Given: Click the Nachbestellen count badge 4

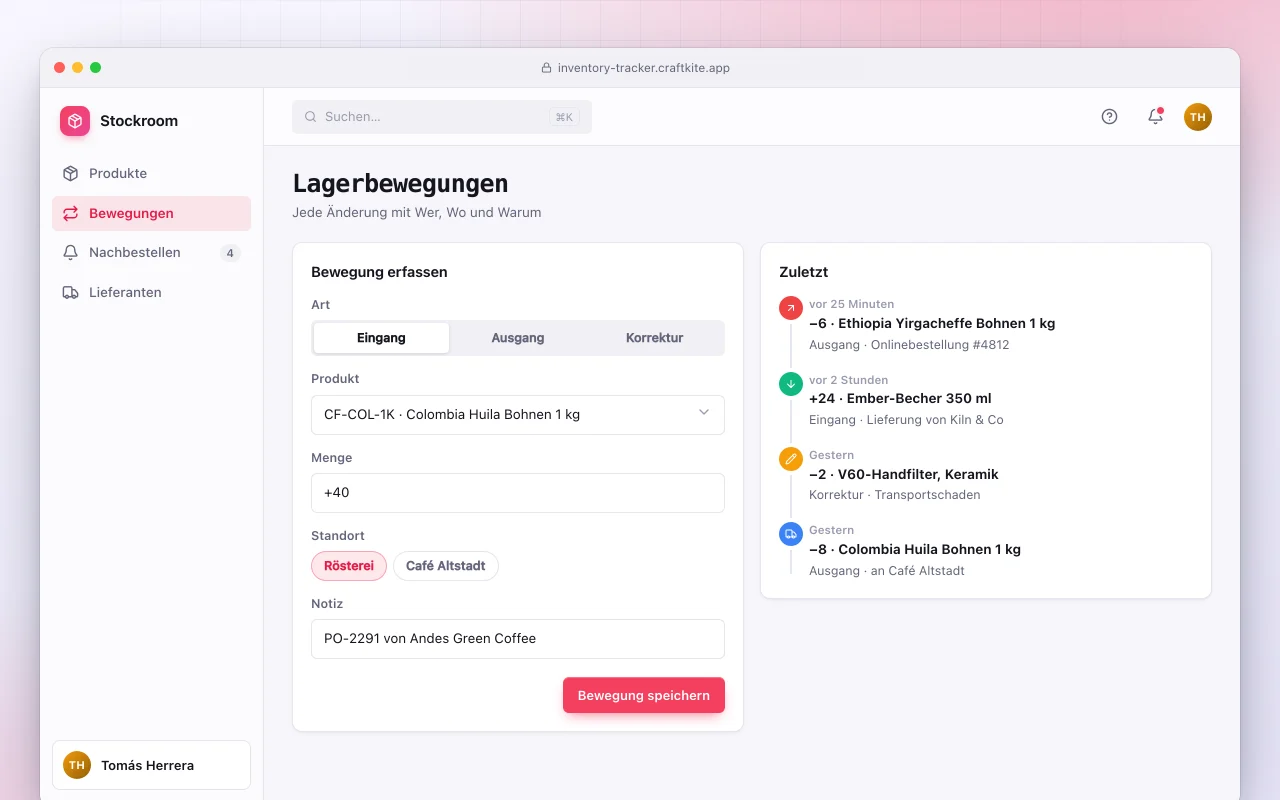Looking at the screenshot, I should tap(230, 253).
